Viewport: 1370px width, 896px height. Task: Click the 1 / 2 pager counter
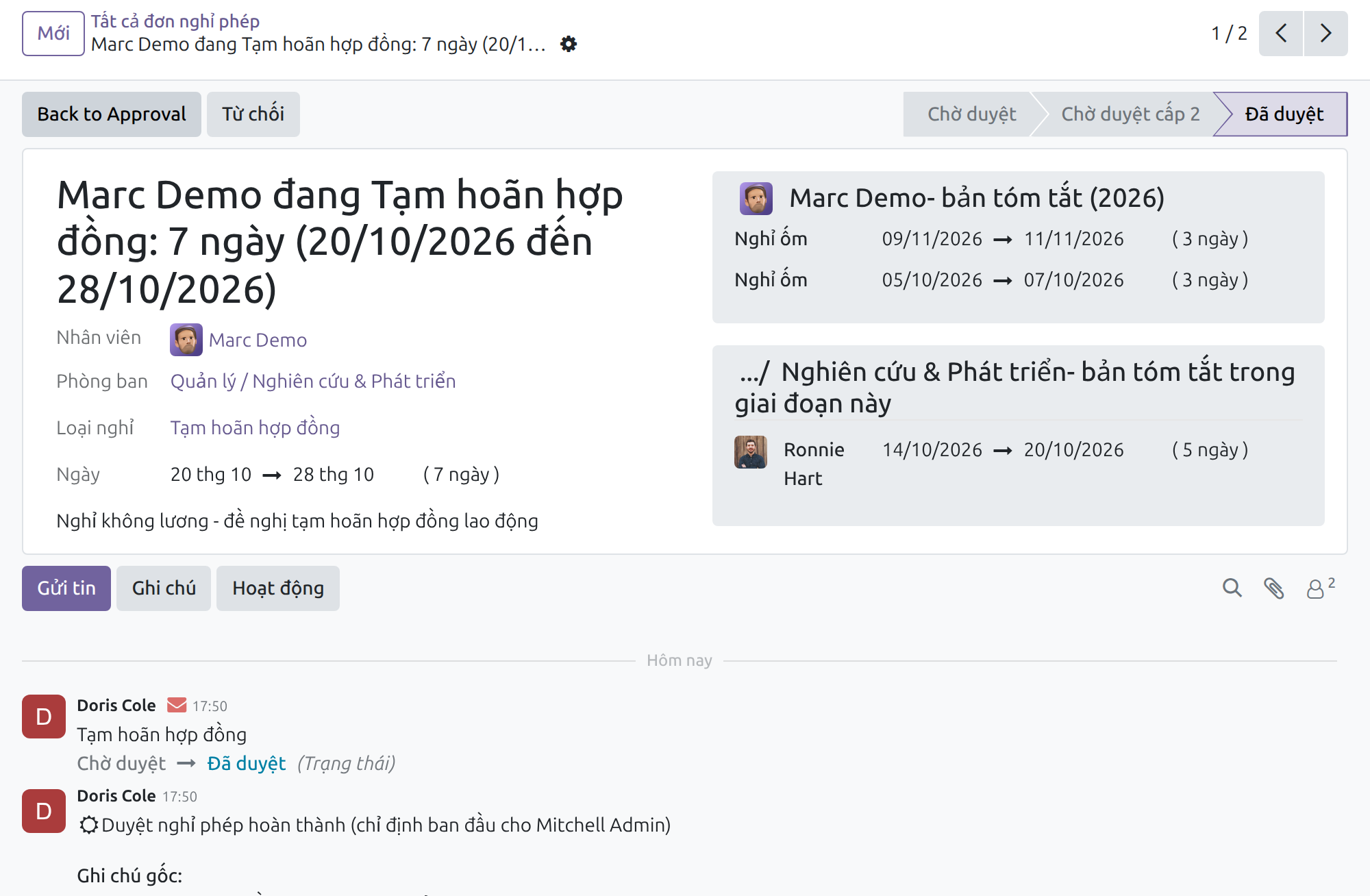[1229, 34]
